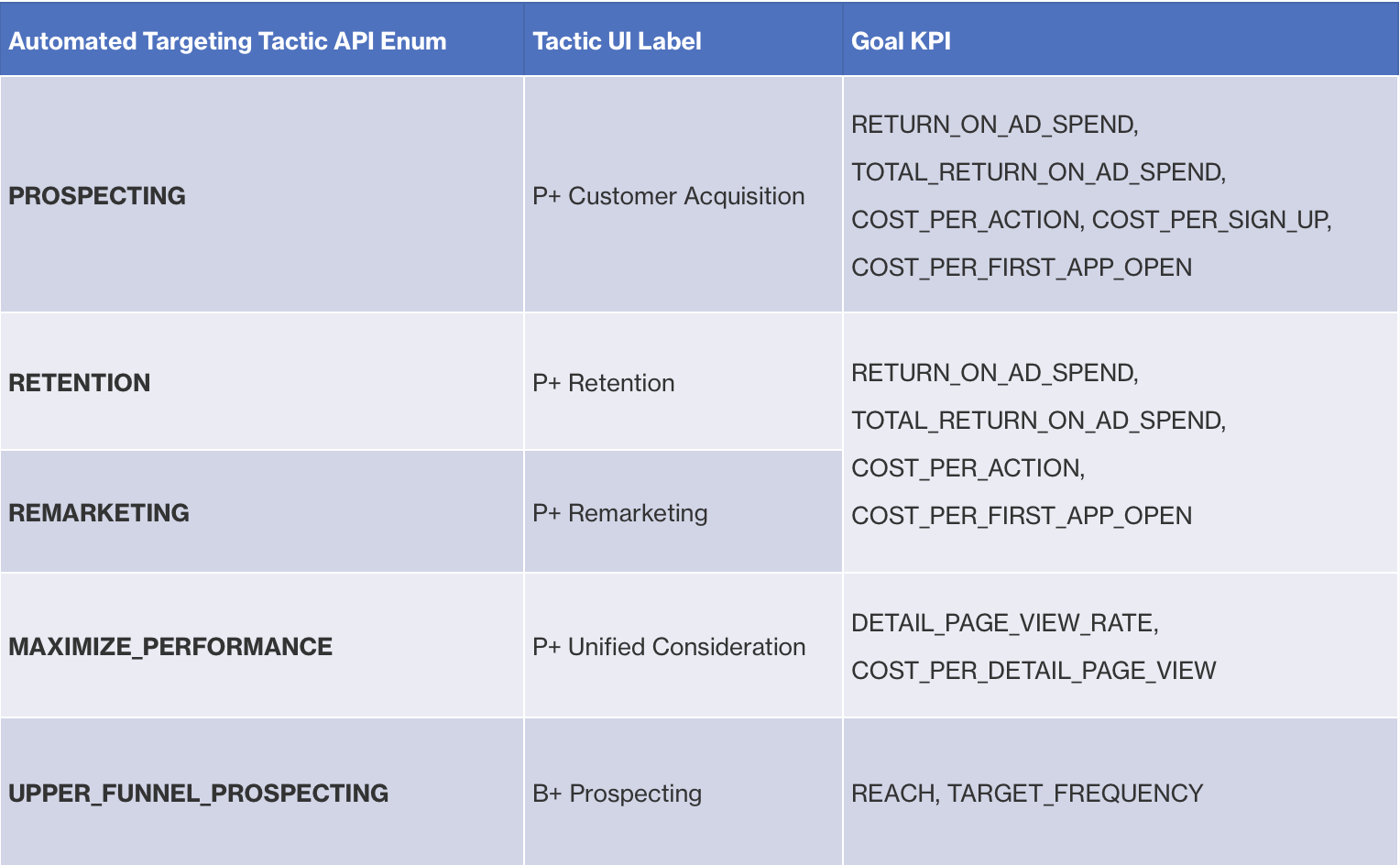1400x865 pixels.
Task: Click the DETAIL_PAGE_VIEW_RATE text
Action: click(1004, 623)
